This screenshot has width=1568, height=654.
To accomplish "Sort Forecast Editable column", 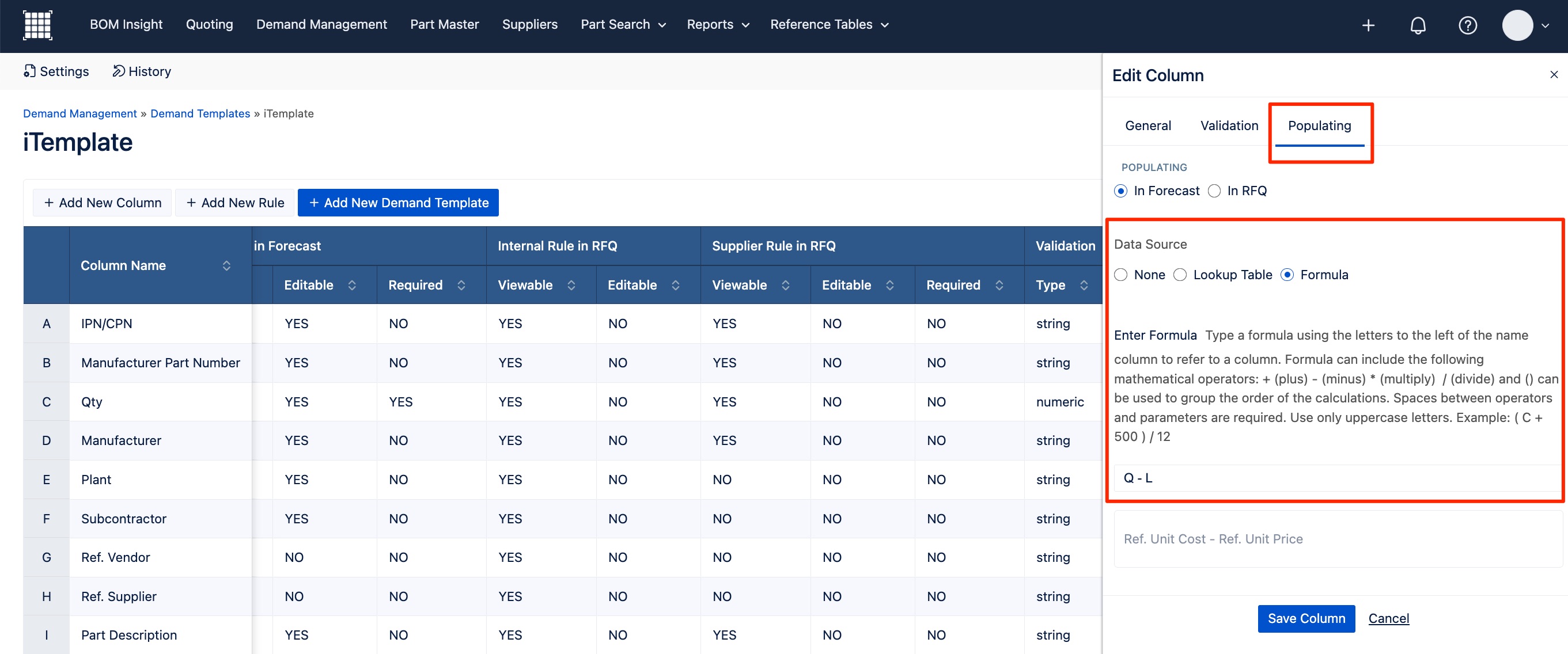I will [x=352, y=285].
